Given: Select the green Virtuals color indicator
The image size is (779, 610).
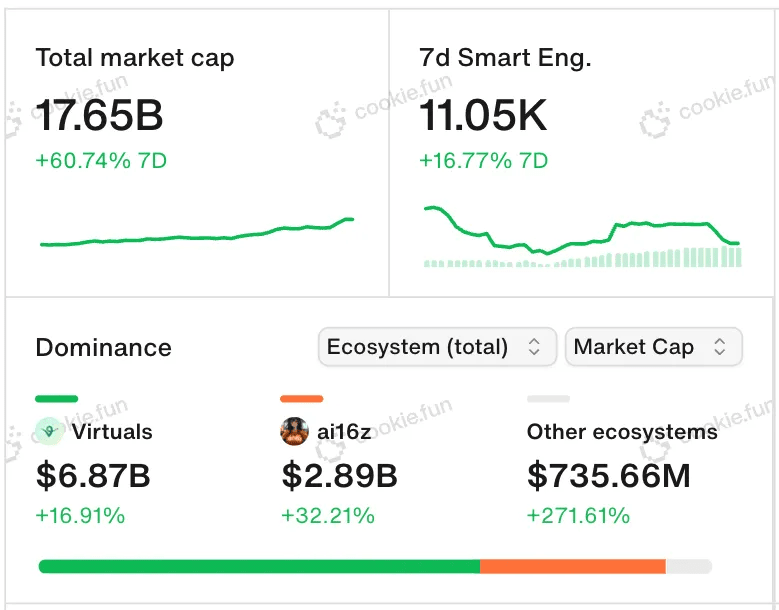Looking at the screenshot, I should pyautogui.click(x=57, y=398).
